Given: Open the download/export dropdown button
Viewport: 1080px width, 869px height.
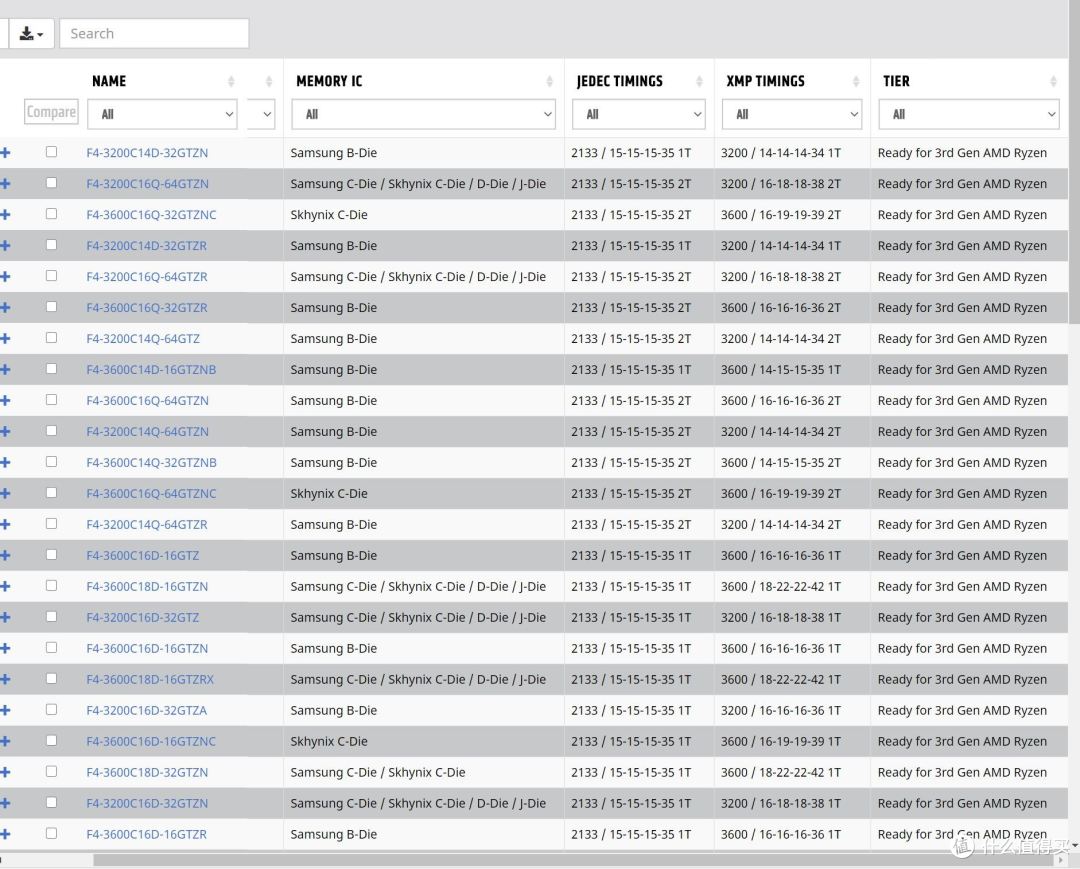Looking at the screenshot, I should pos(31,34).
